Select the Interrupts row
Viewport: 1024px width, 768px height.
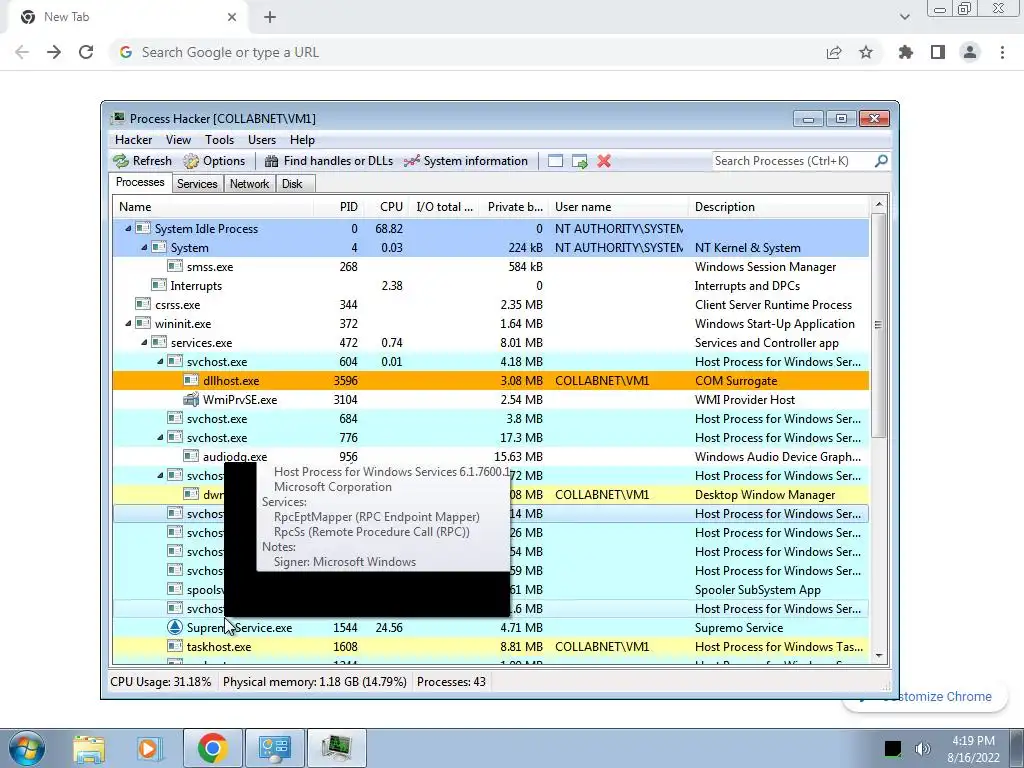(491, 285)
